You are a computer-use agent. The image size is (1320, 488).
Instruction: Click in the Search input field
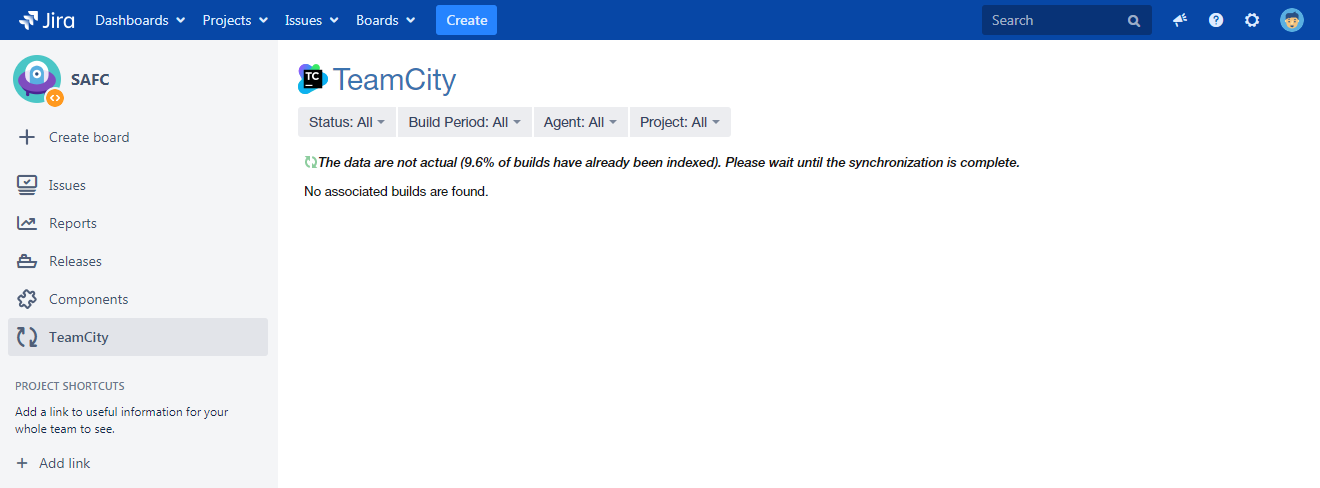coord(1052,20)
